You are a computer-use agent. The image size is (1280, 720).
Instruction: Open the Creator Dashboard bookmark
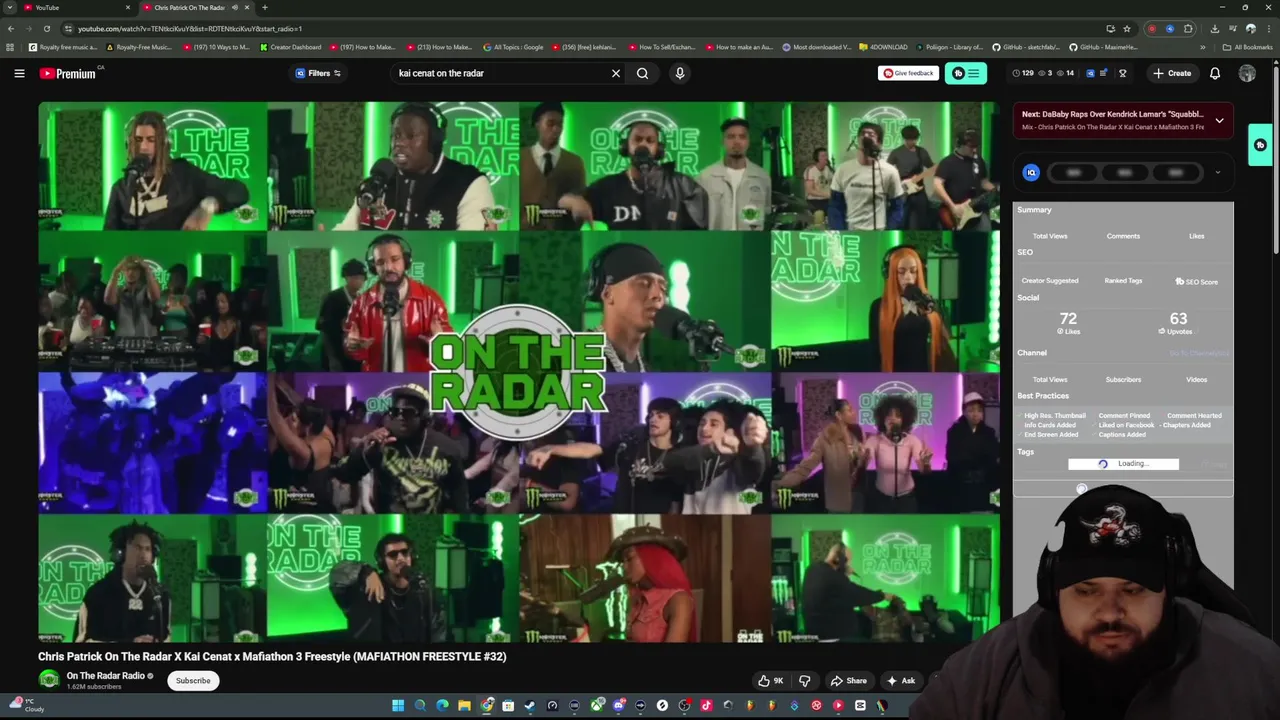point(291,47)
